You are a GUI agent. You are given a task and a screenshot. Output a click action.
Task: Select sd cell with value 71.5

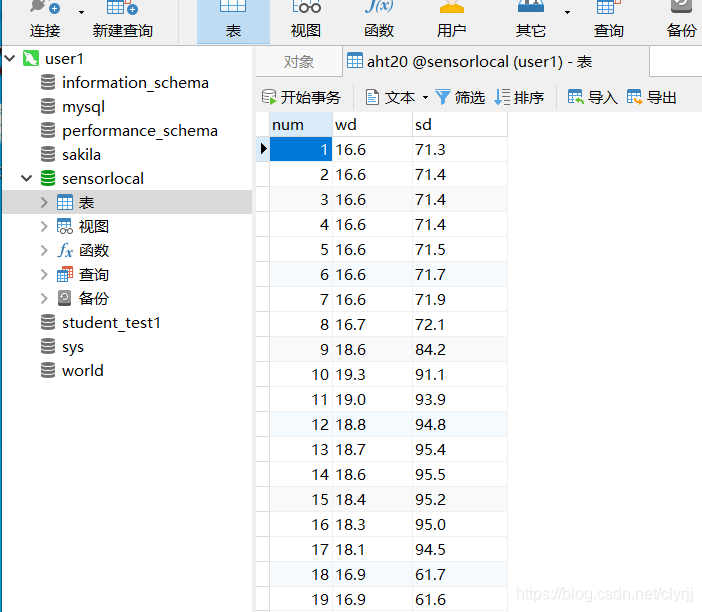click(x=460, y=249)
